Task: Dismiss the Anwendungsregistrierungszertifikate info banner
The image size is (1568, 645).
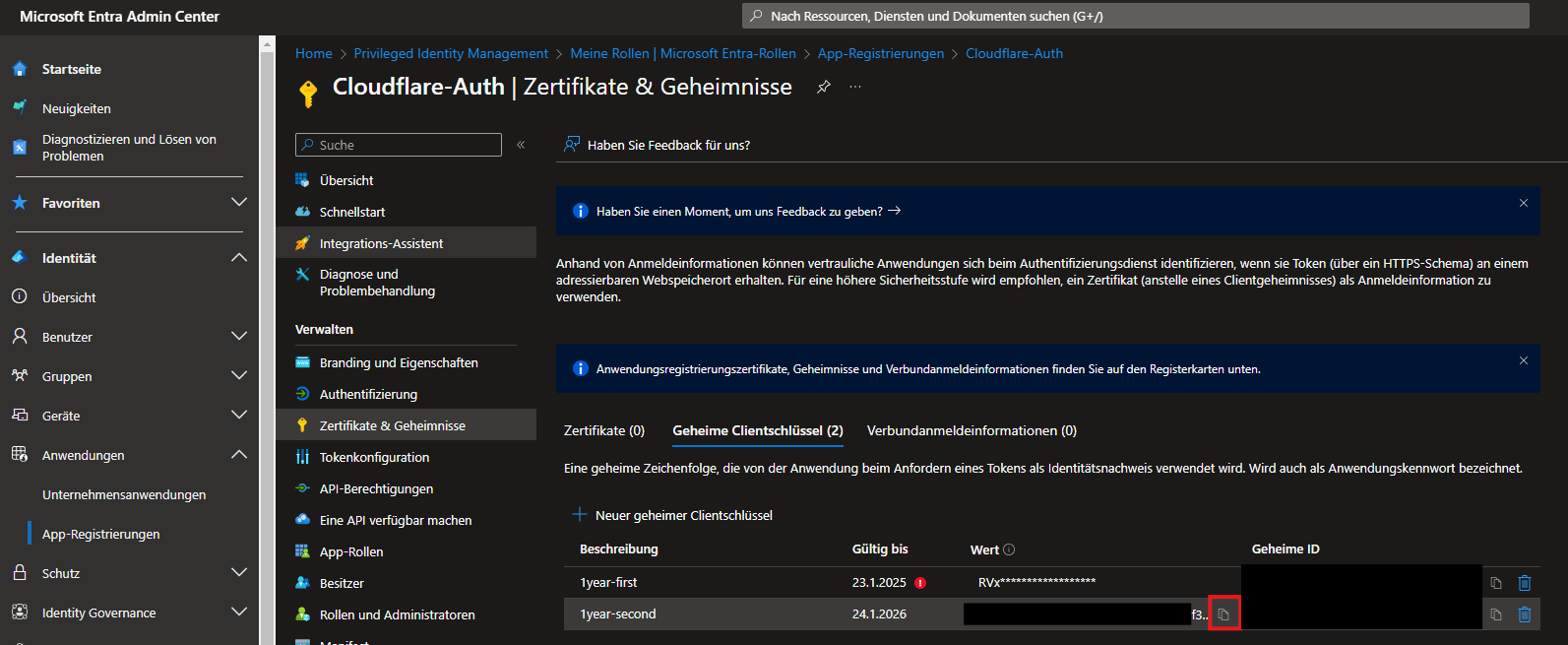Action: 1523,360
